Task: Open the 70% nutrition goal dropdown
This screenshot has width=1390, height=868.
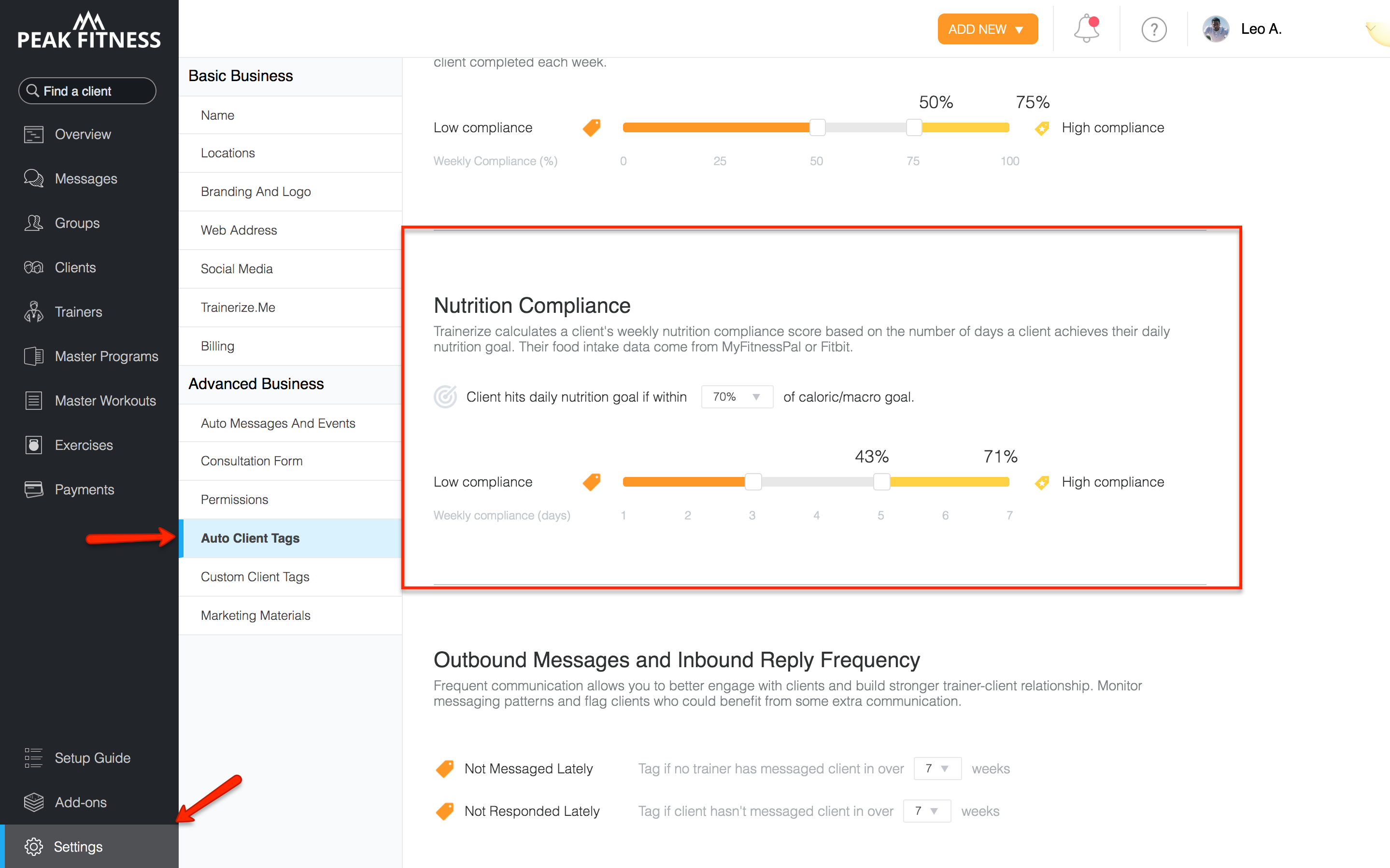Action: click(737, 397)
